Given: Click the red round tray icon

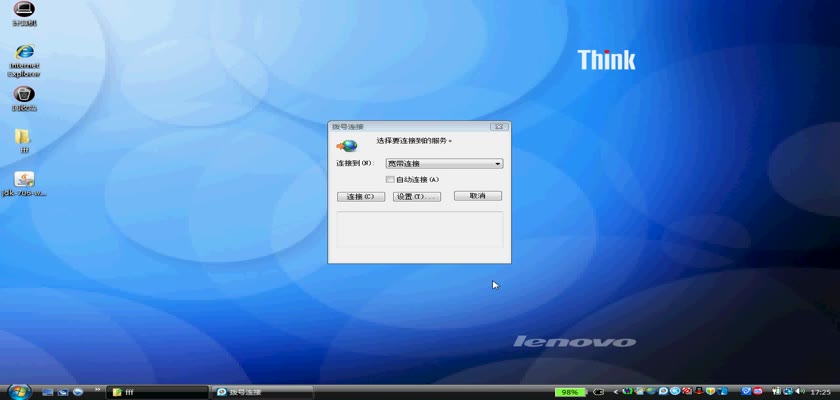Looking at the screenshot, I should click(758, 392).
